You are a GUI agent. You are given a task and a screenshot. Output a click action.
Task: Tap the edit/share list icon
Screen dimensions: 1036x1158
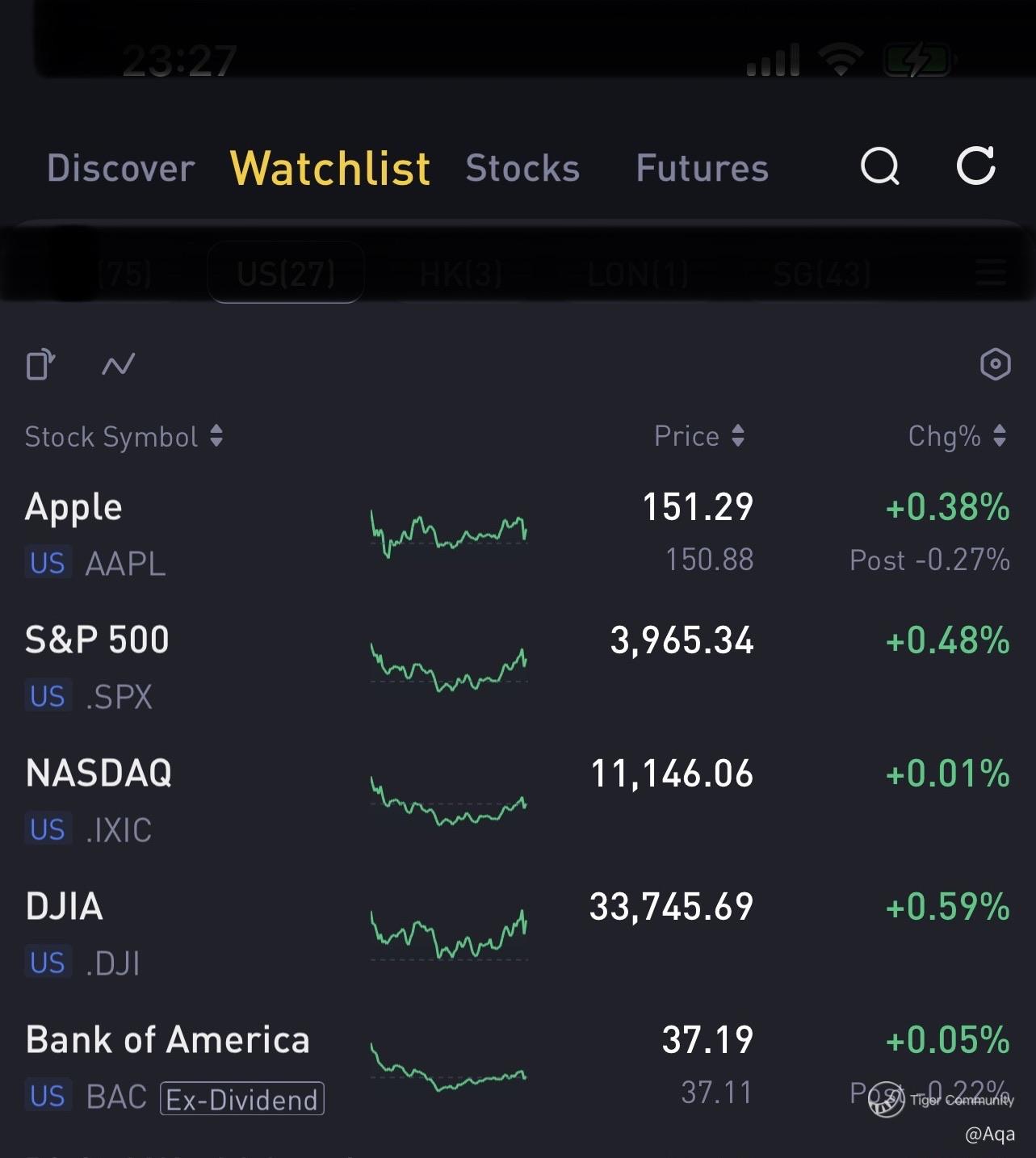click(40, 364)
